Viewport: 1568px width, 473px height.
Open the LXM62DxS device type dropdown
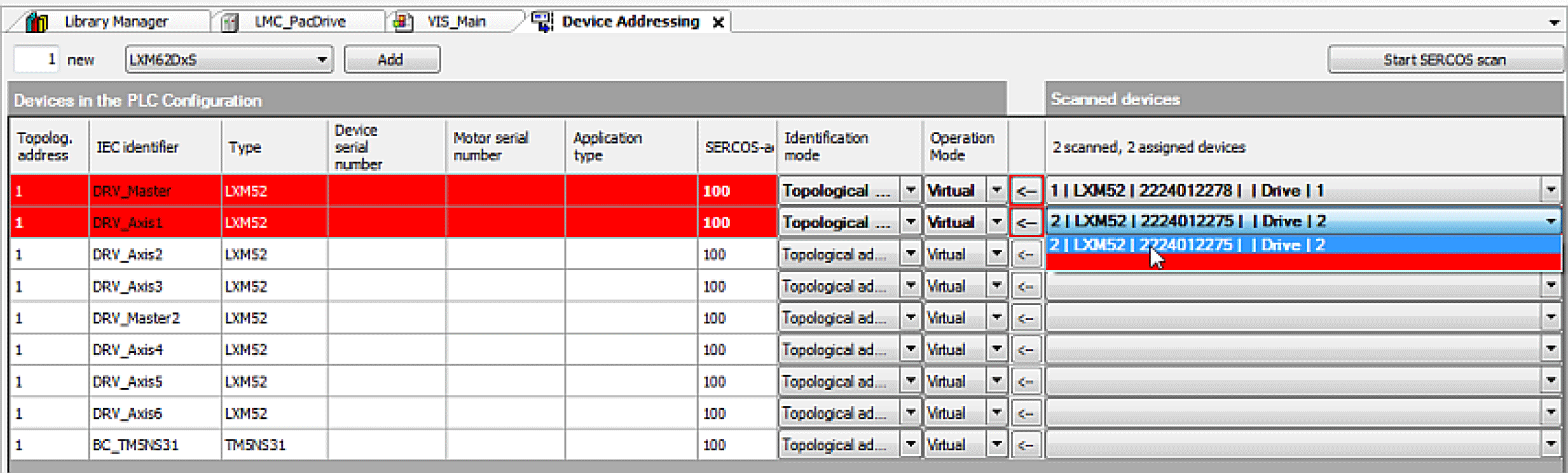(322, 60)
